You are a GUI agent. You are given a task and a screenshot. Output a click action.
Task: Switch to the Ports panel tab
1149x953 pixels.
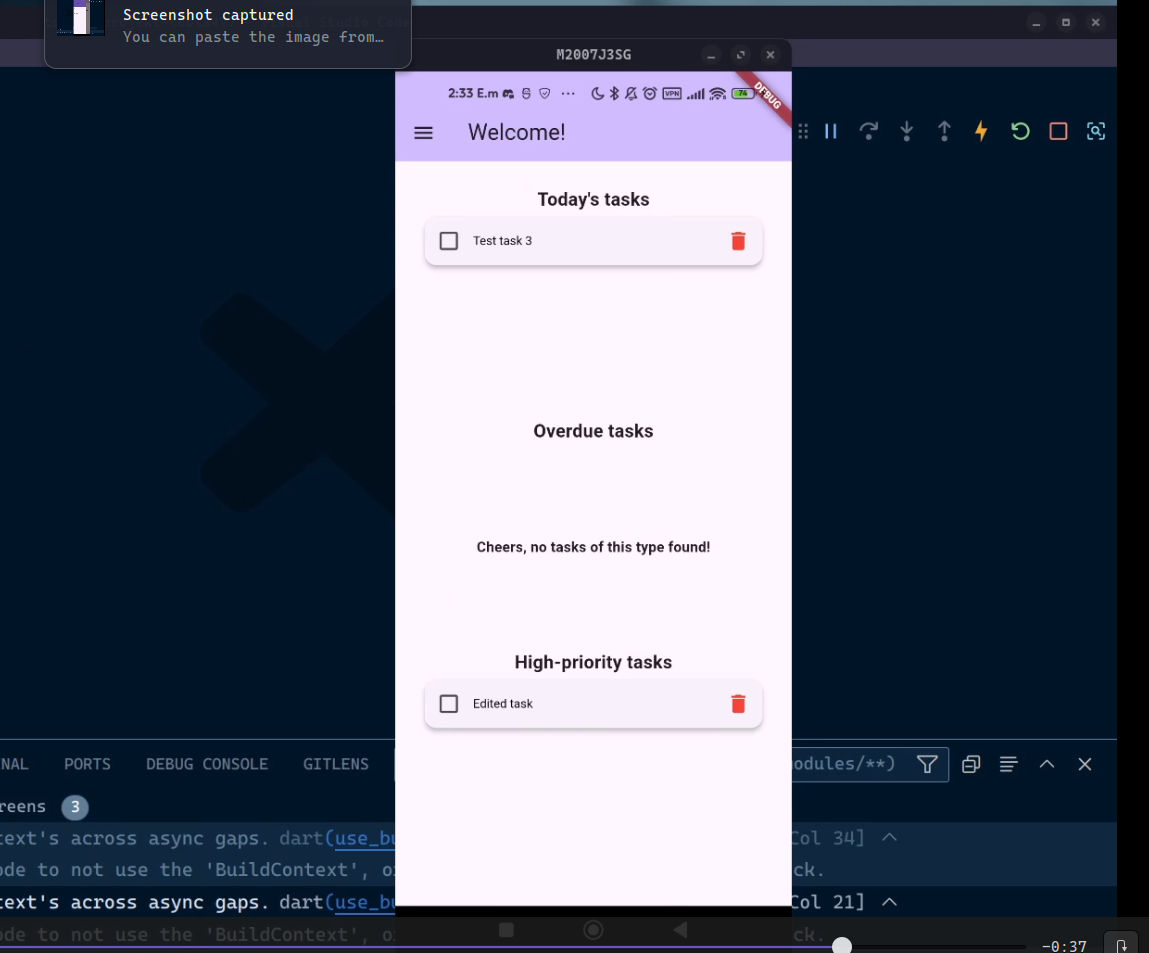click(87, 764)
